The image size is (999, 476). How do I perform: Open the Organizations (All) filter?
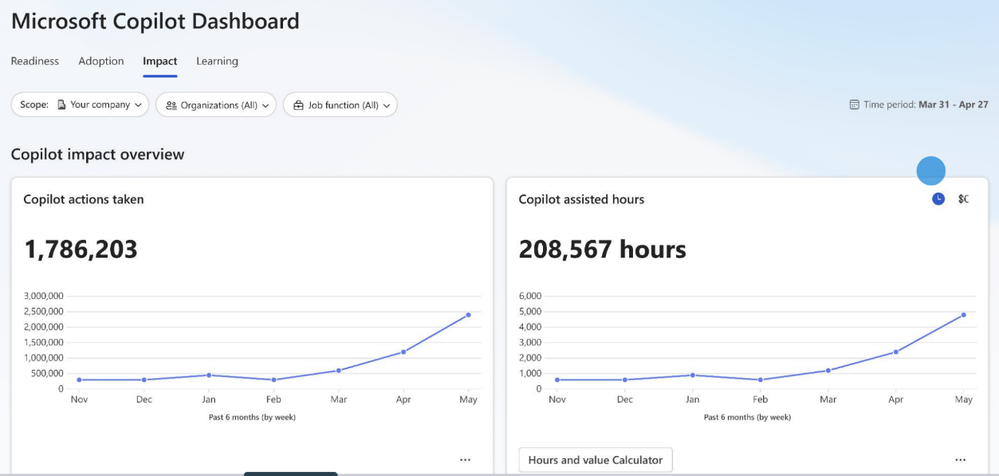(x=216, y=105)
